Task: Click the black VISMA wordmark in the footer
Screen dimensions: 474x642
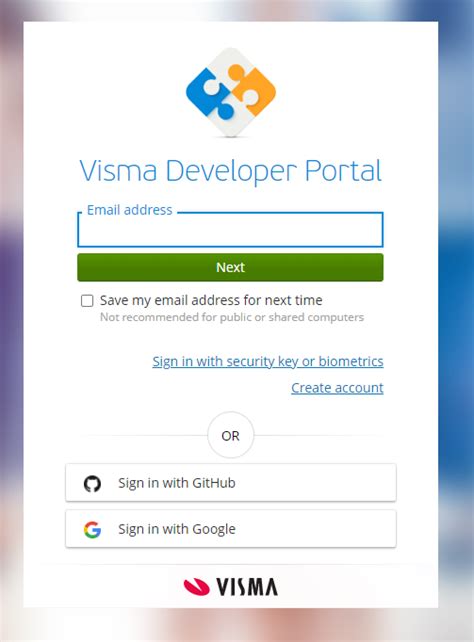Action: (247, 587)
